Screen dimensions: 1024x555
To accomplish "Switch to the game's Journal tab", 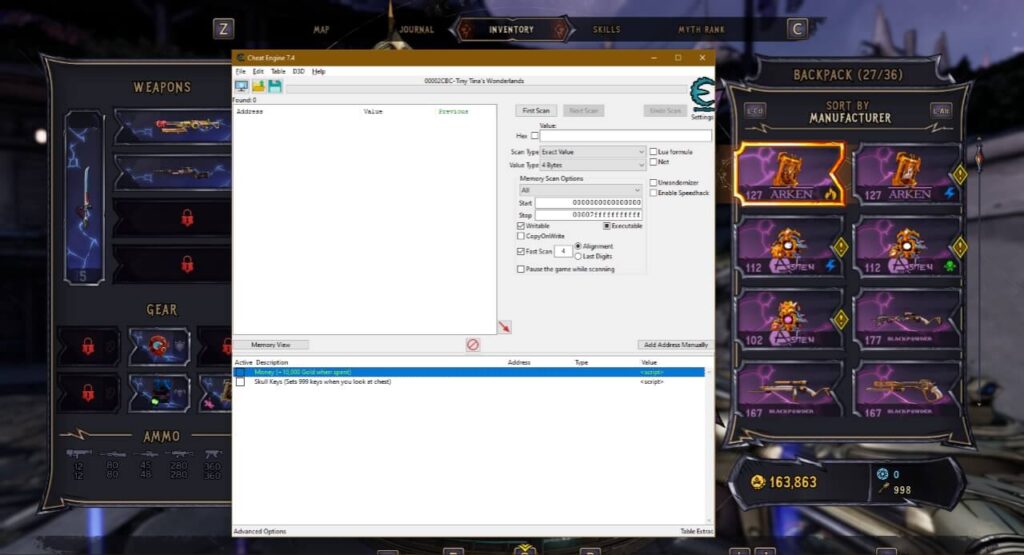I will (x=417, y=29).
